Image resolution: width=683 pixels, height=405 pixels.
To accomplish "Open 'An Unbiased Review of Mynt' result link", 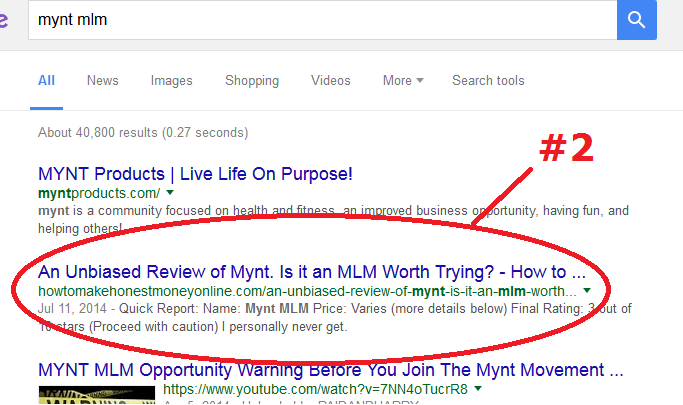I will [312, 272].
